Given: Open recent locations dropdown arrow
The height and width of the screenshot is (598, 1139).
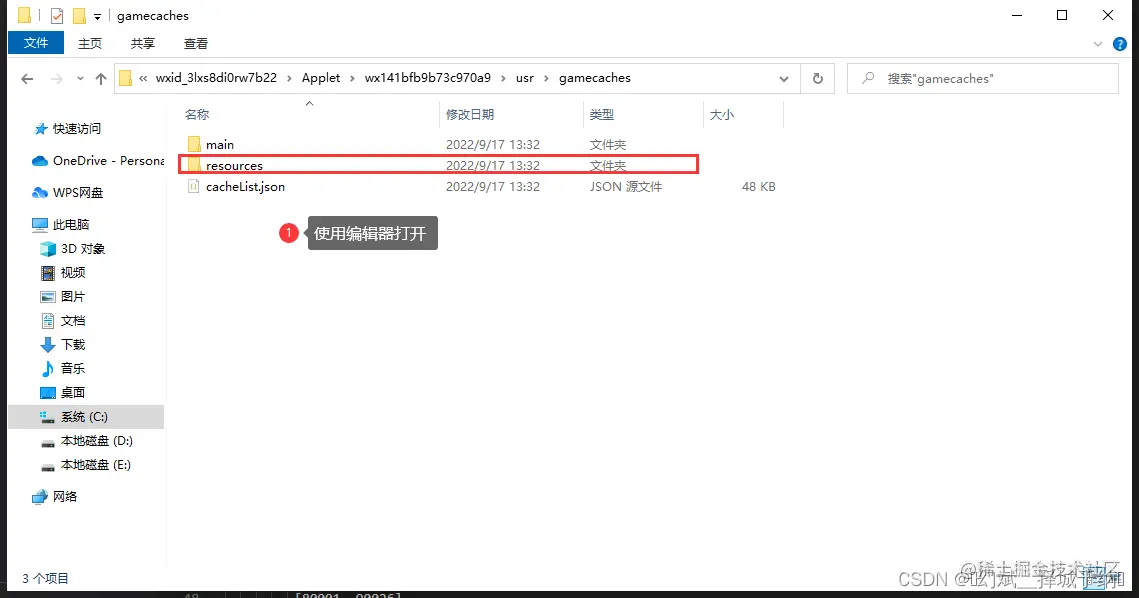Looking at the screenshot, I should (x=80, y=78).
